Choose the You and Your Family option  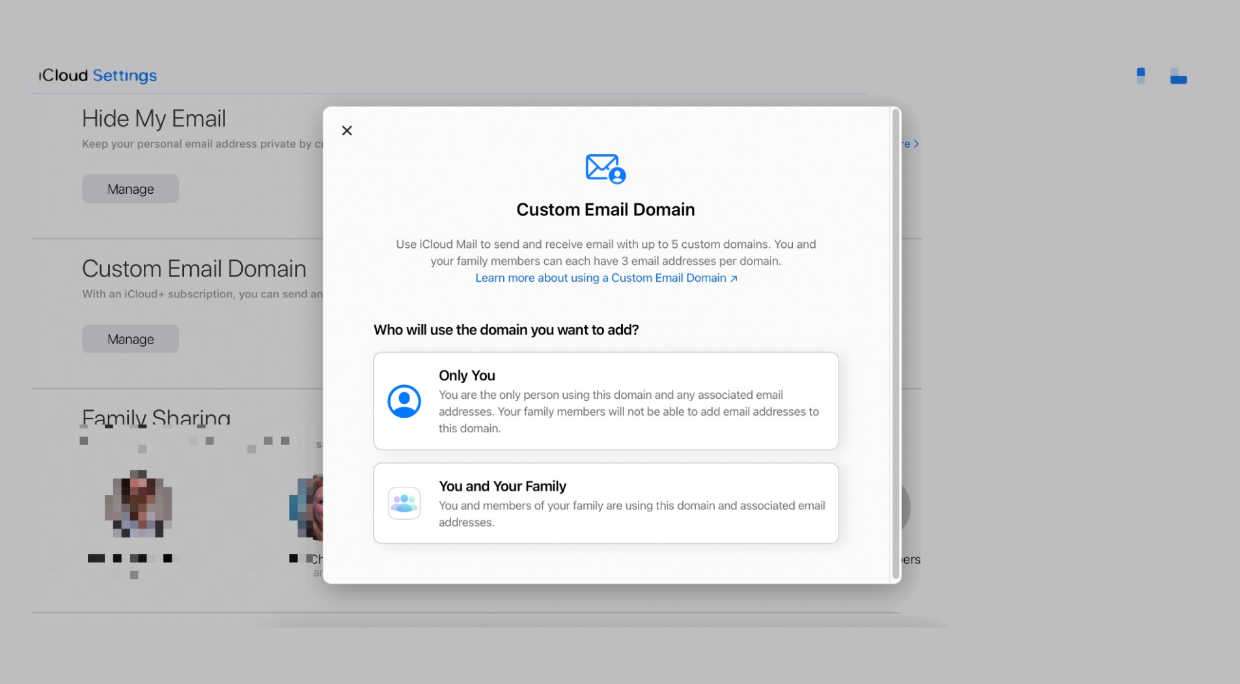click(605, 502)
